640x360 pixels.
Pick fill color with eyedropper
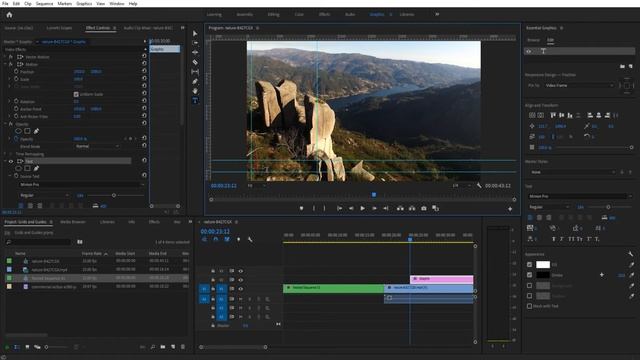631,264
